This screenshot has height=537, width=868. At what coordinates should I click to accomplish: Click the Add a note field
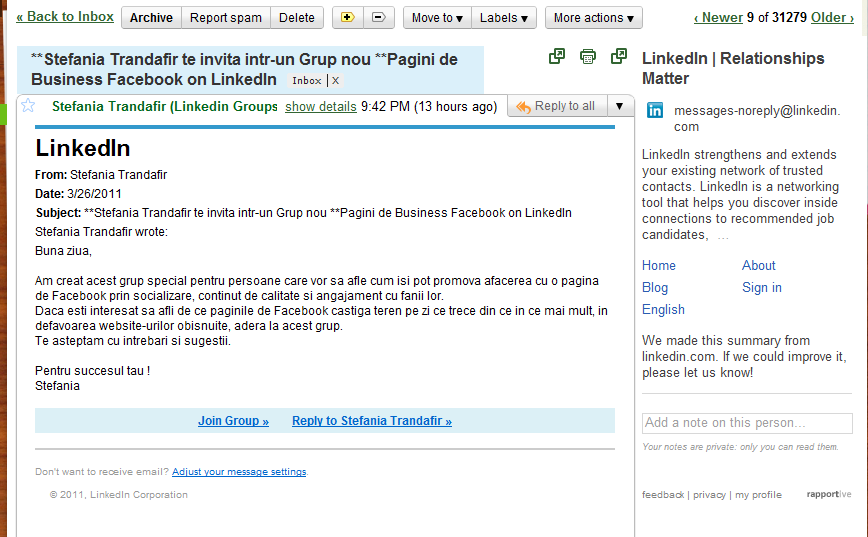click(x=747, y=423)
